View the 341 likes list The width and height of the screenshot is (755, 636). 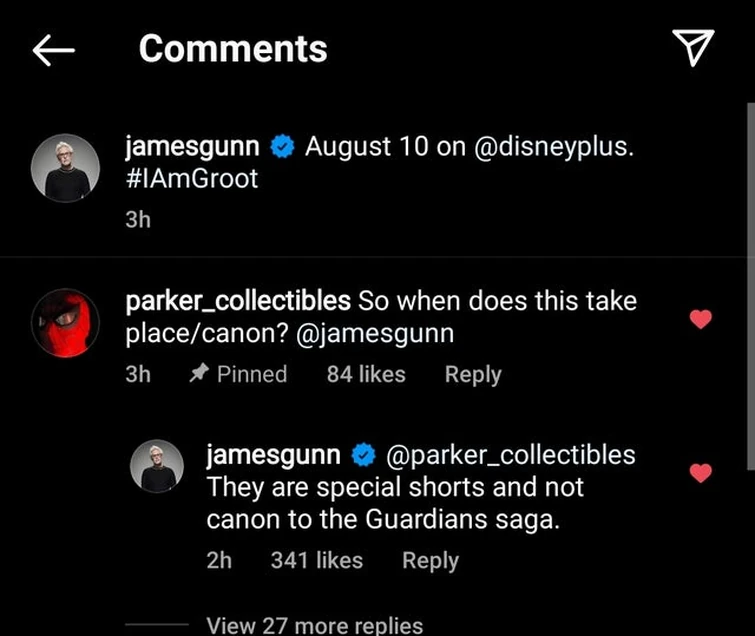coord(317,561)
